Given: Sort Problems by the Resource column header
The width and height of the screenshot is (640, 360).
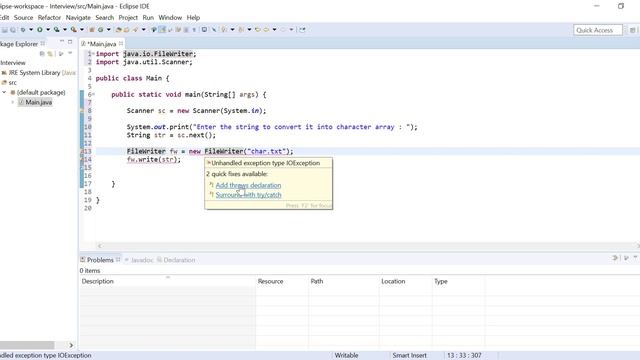Looking at the screenshot, I should 282,281.
